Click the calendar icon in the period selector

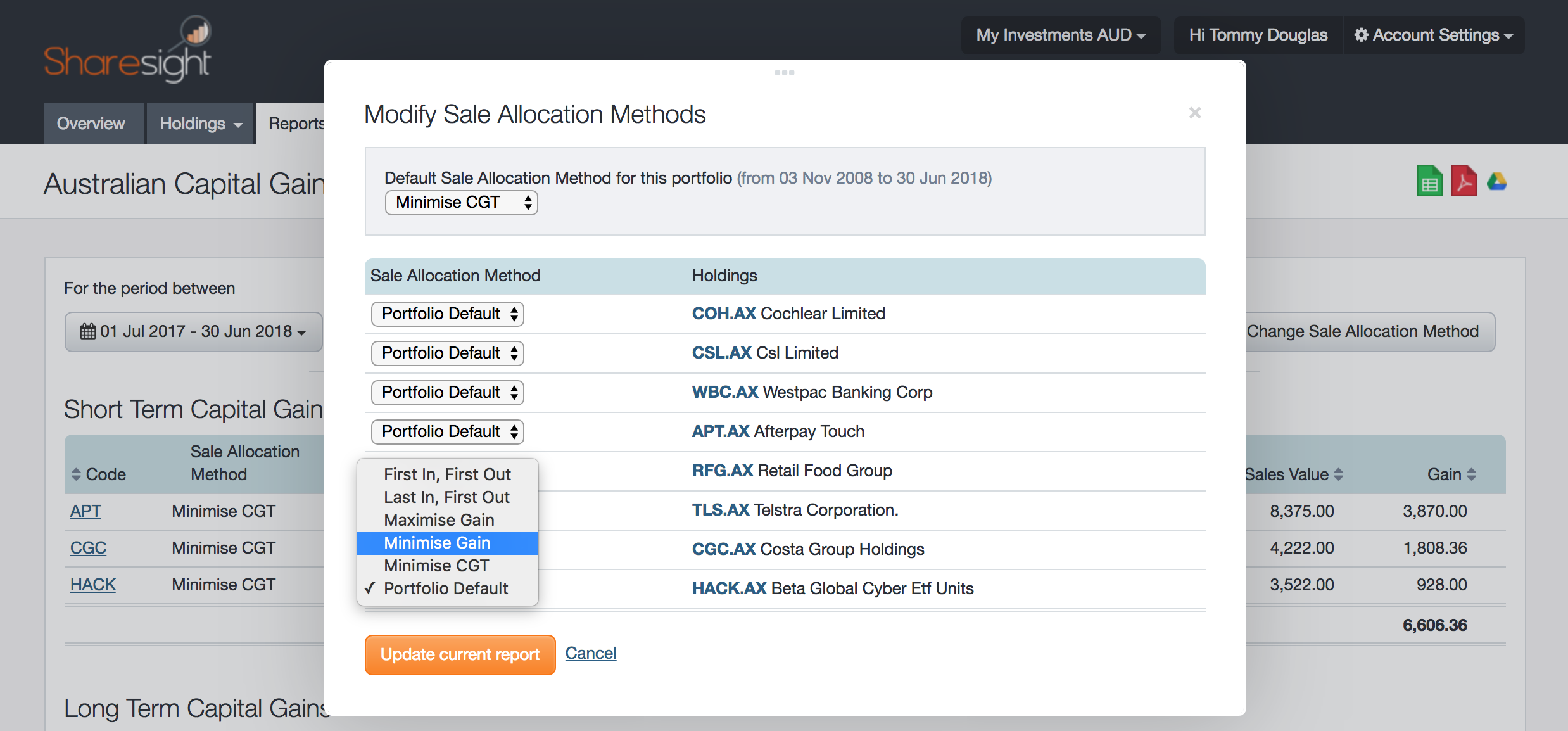(x=89, y=331)
